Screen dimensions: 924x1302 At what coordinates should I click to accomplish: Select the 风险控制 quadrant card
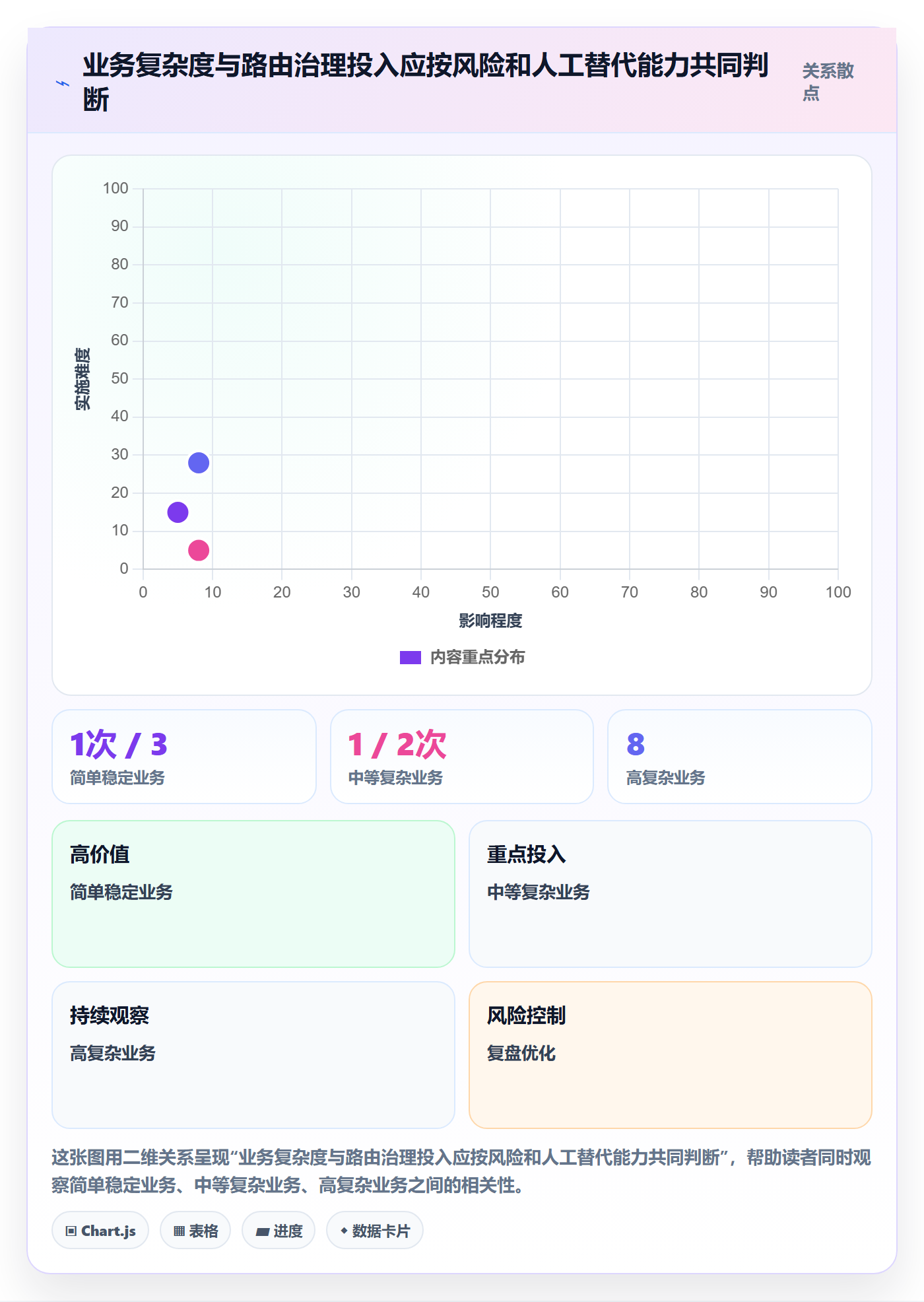pos(671,1055)
